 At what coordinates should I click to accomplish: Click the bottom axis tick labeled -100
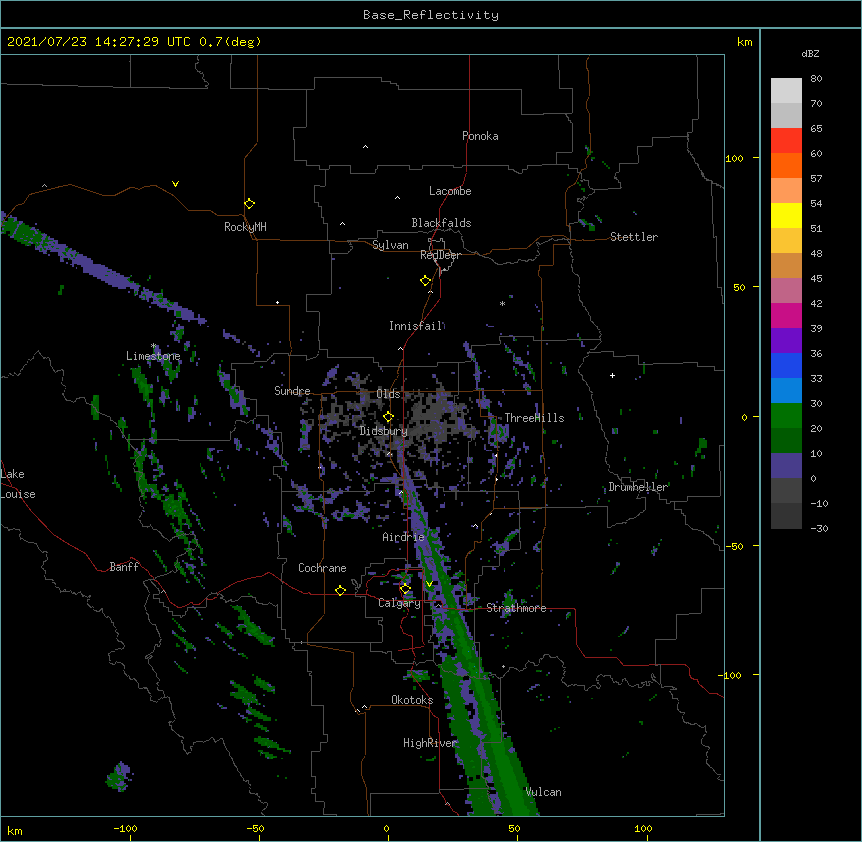125,829
